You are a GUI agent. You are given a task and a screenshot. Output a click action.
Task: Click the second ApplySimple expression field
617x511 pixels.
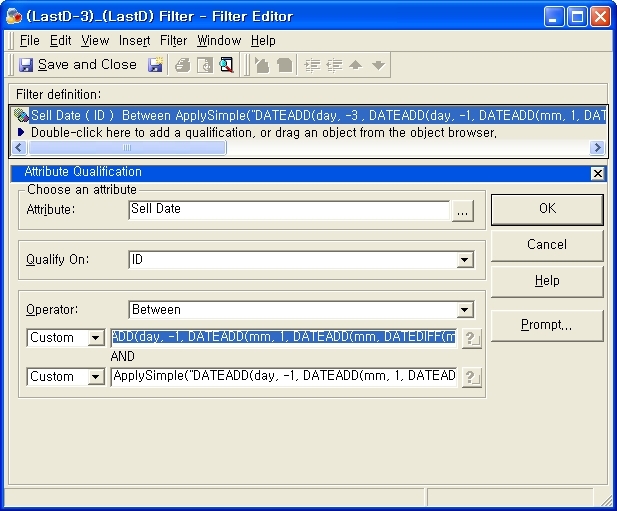pos(284,376)
